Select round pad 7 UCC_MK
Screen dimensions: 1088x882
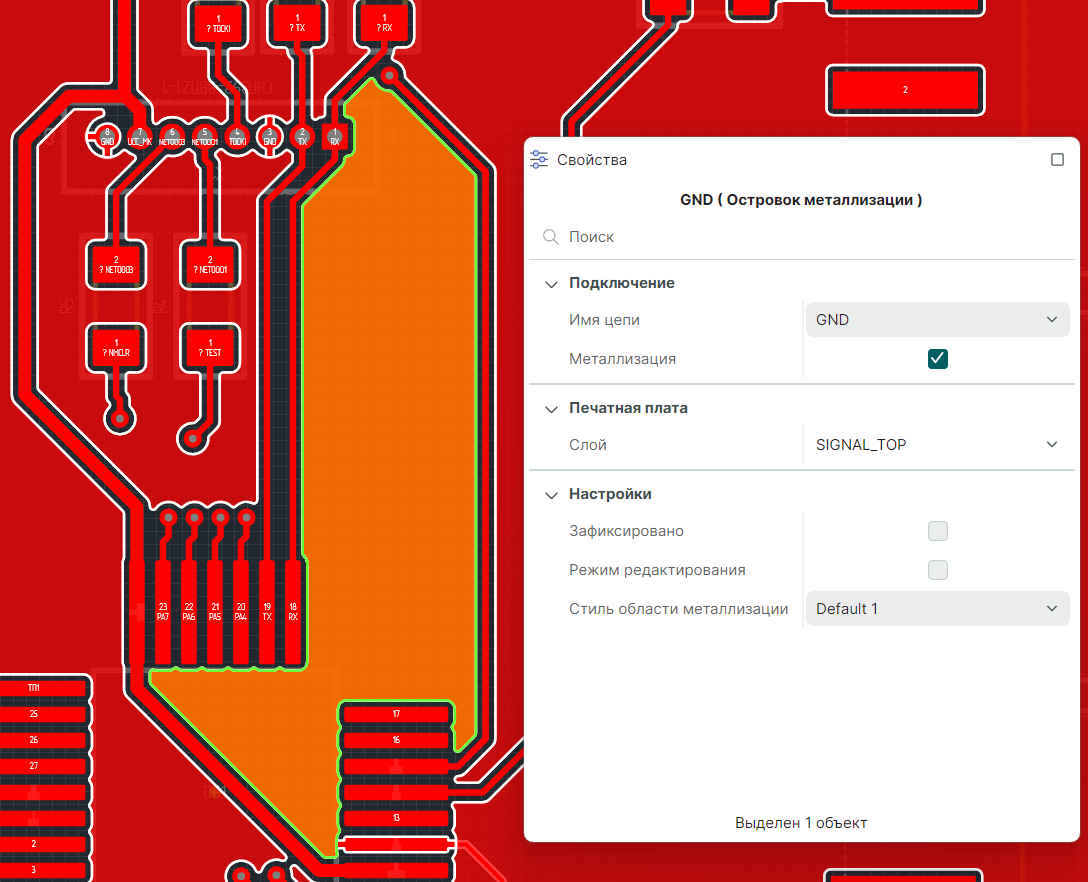point(140,135)
